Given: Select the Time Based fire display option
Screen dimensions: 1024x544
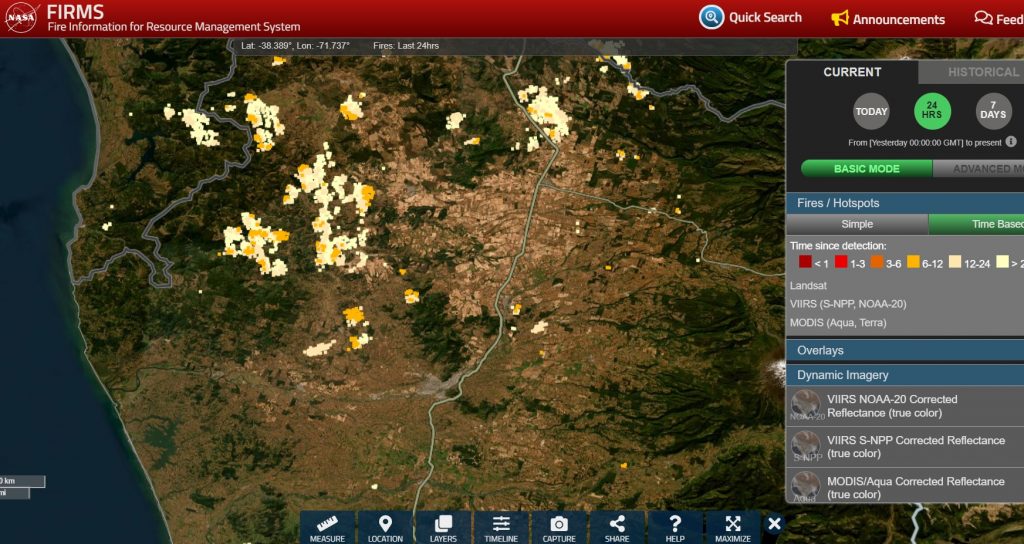Looking at the screenshot, I should point(976,224).
